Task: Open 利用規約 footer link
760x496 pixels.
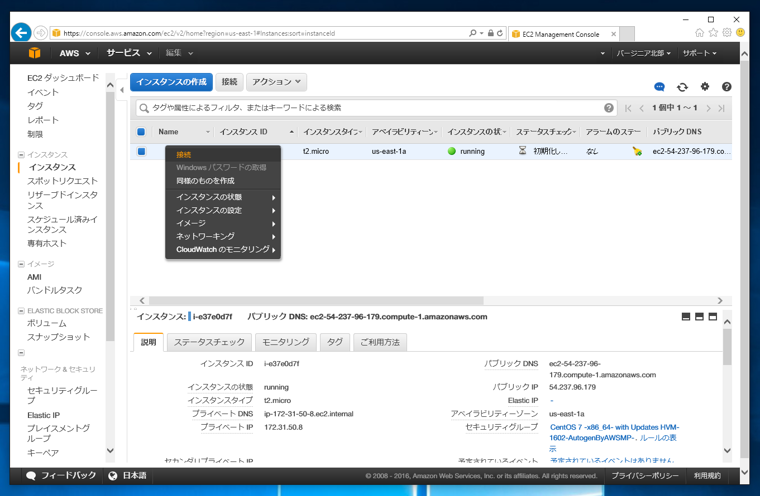Action: point(707,476)
